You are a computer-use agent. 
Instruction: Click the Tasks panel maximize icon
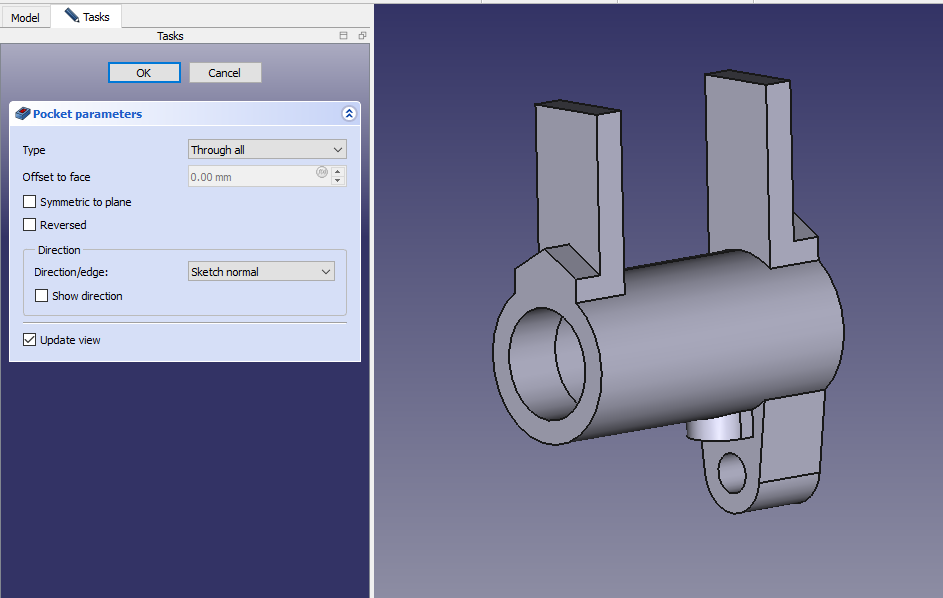pos(343,36)
